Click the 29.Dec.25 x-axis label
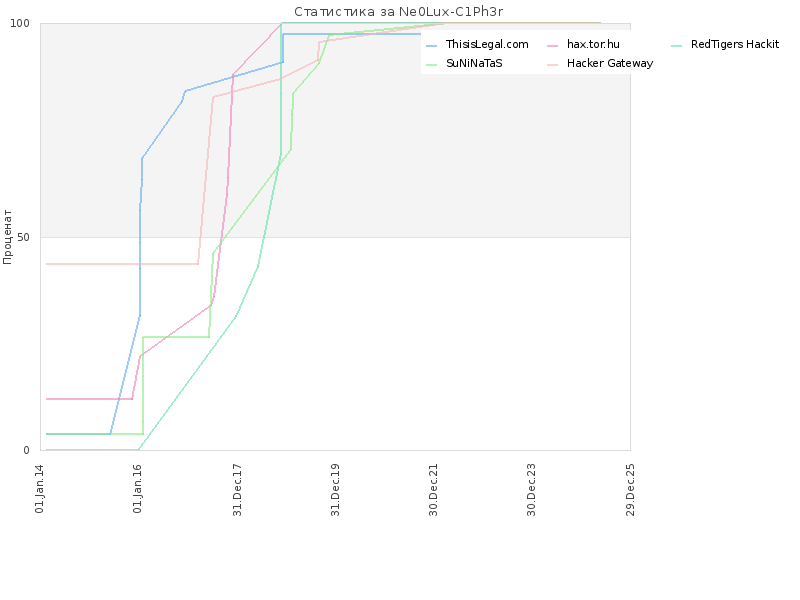Screen dimensions: 800x600 coord(630,490)
